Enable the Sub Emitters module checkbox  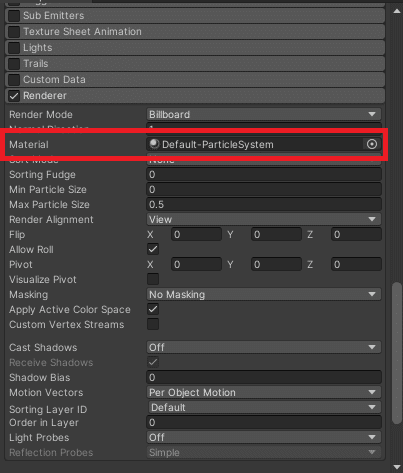click(14, 16)
